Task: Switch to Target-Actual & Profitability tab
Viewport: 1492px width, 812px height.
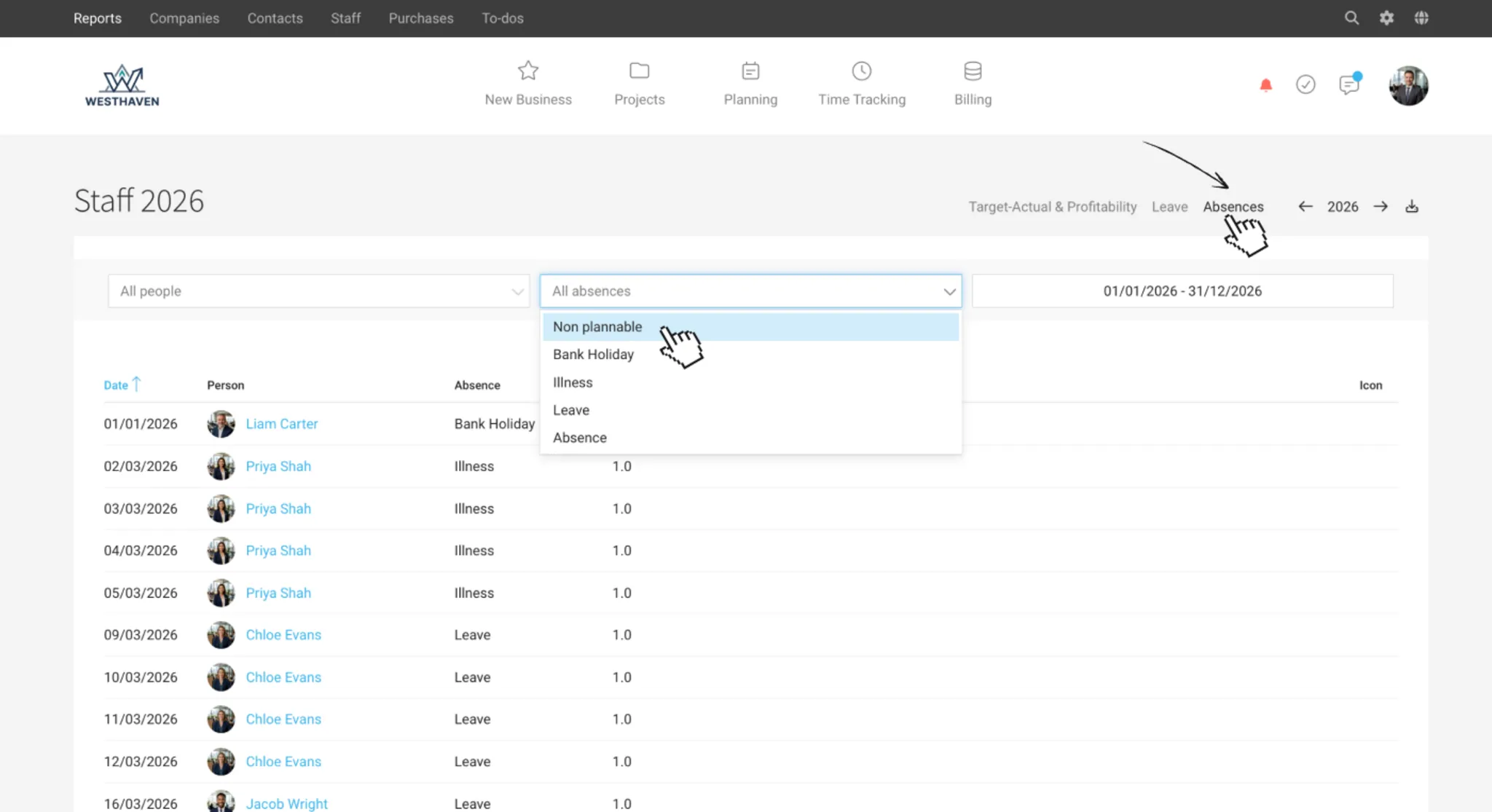Action: (x=1052, y=207)
